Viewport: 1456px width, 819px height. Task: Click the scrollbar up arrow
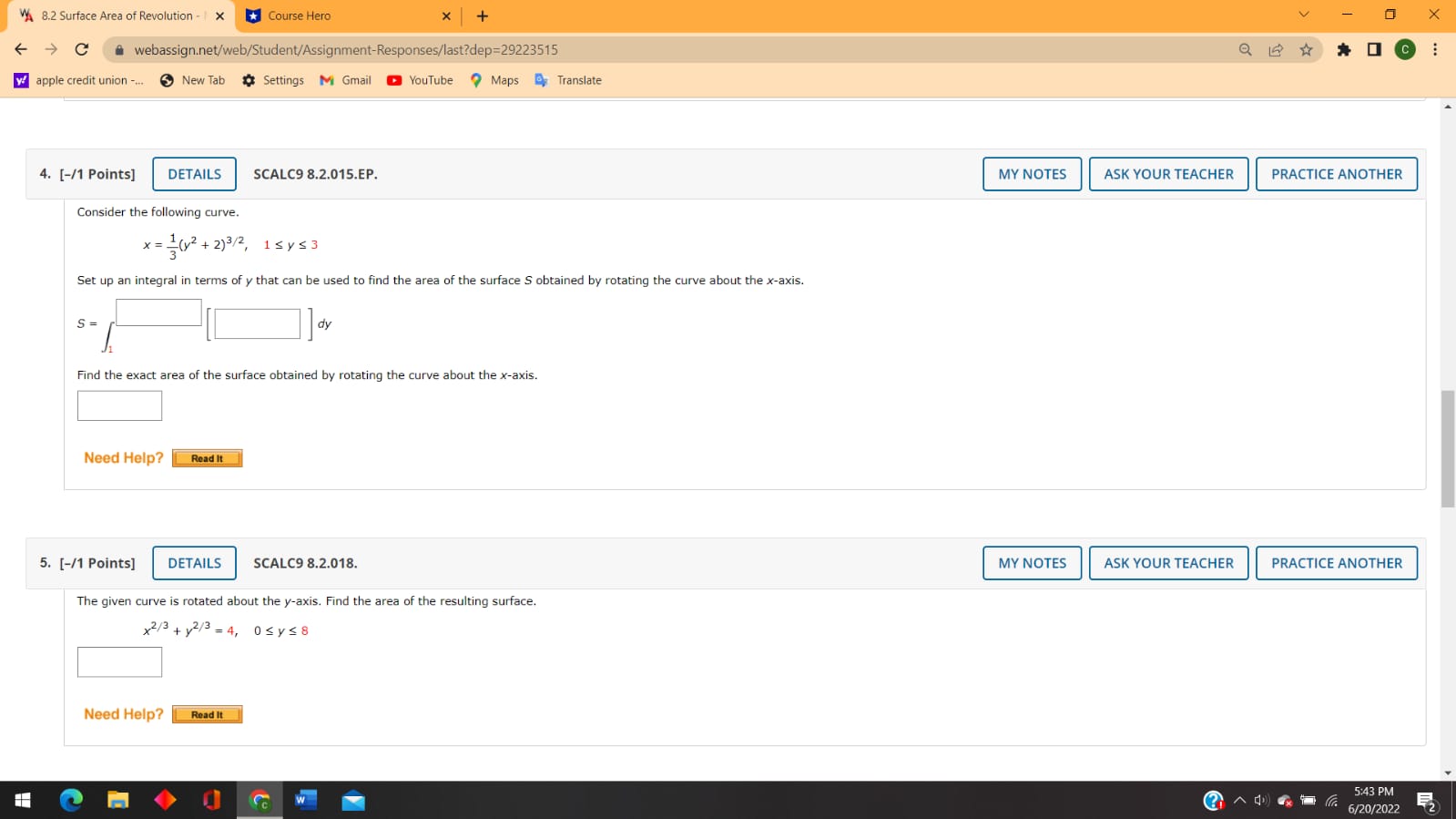coord(1448,107)
